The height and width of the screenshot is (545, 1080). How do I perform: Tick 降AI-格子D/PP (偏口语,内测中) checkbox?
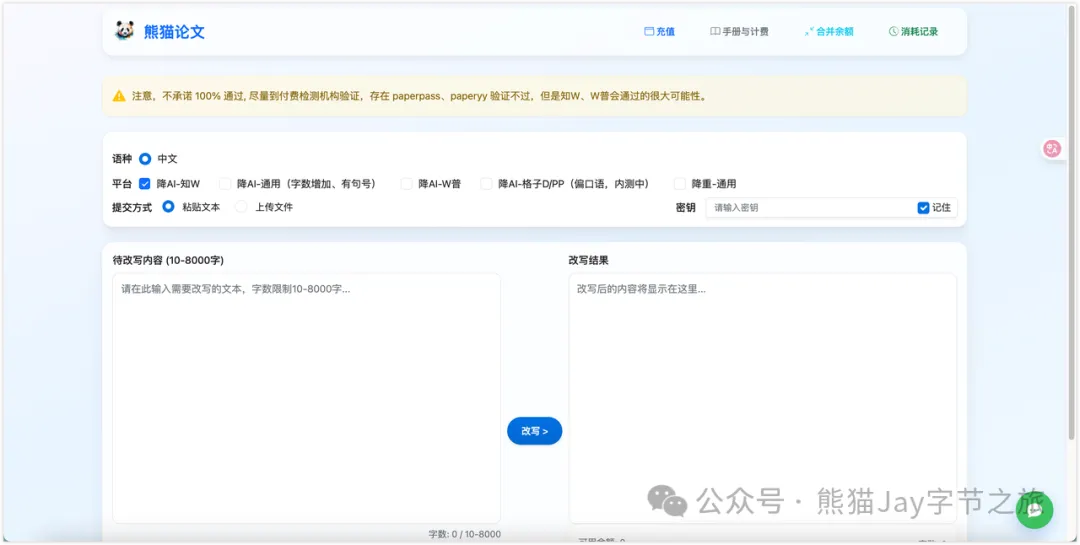click(486, 183)
